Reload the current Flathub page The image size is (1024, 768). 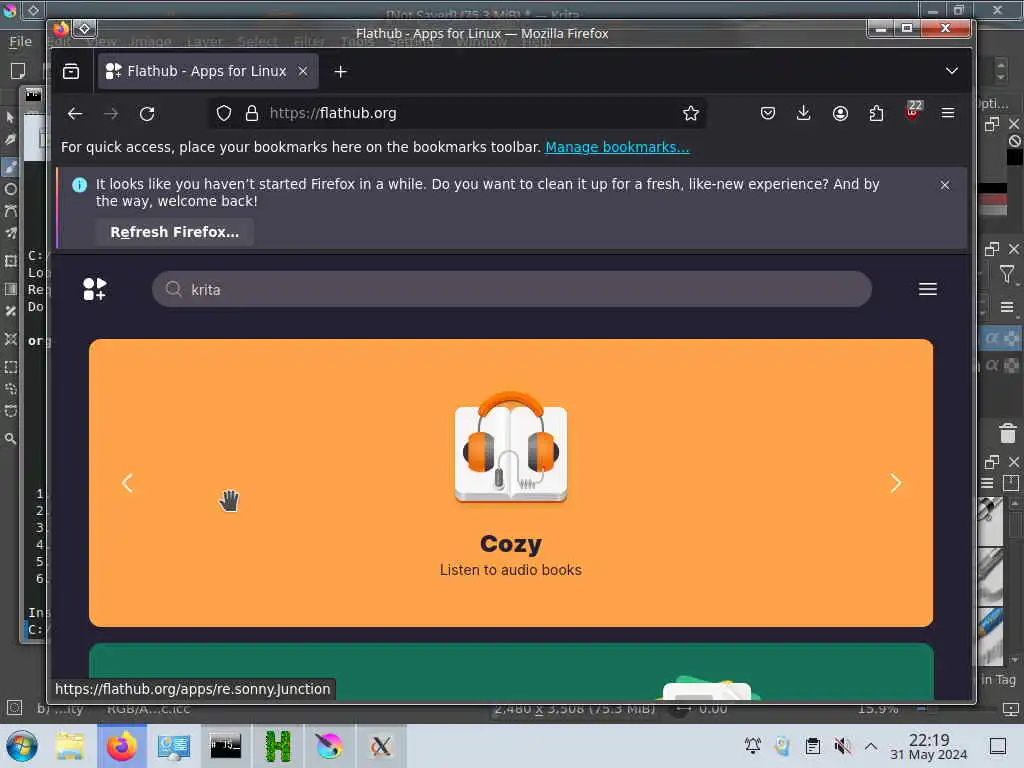coord(147,114)
